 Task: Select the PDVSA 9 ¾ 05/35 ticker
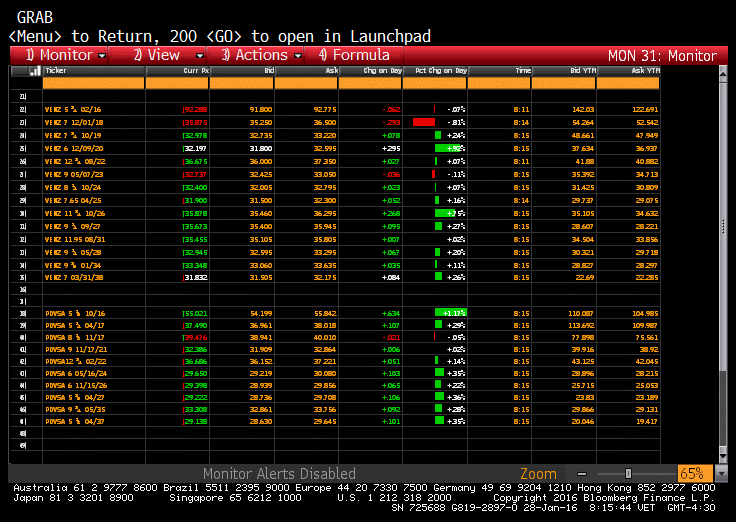pyautogui.click(x=75, y=409)
